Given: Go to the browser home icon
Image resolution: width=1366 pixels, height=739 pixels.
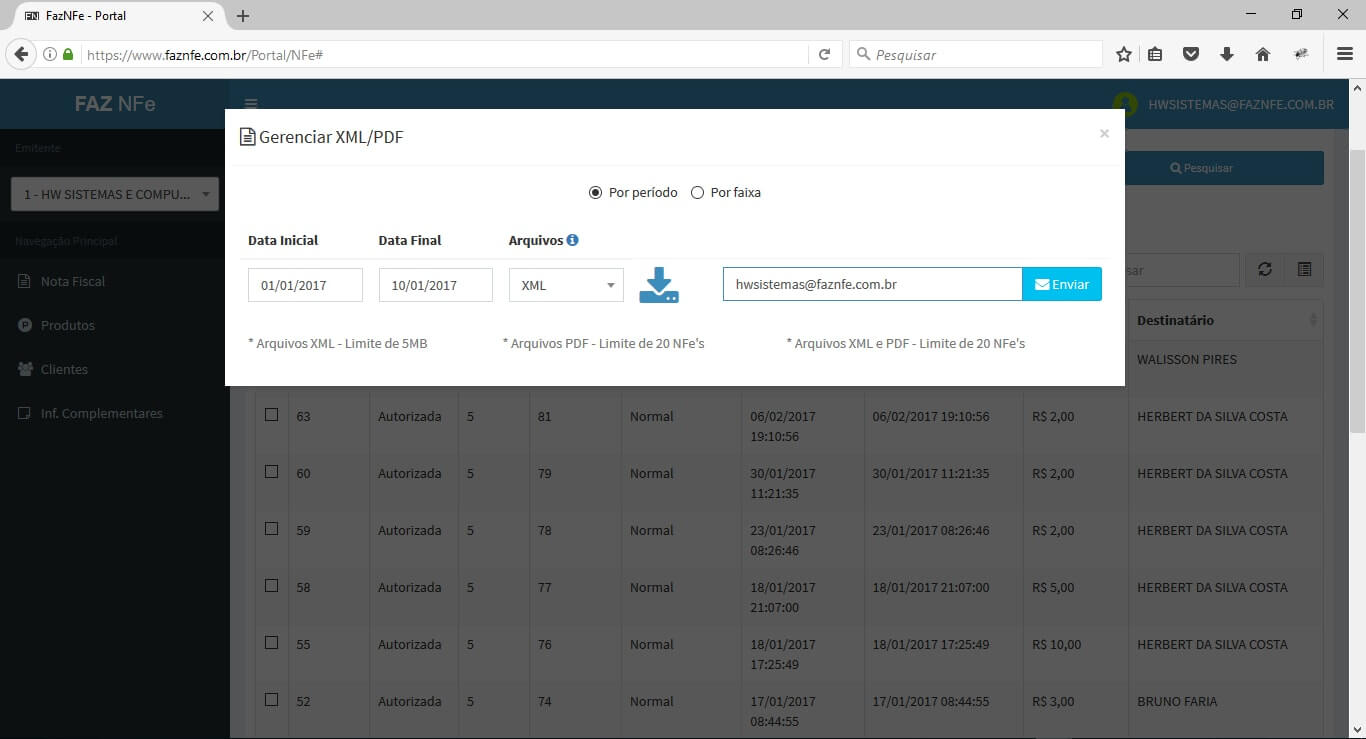Looking at the screenshot, I should [x=1262, y=55].
